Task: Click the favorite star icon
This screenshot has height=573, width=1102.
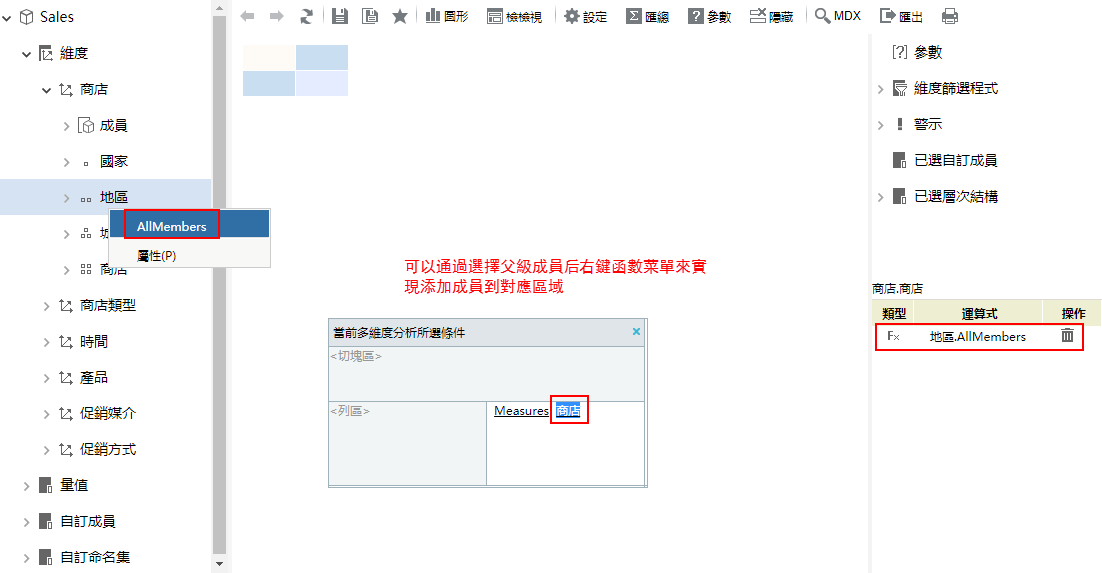Action: point(400,16)
